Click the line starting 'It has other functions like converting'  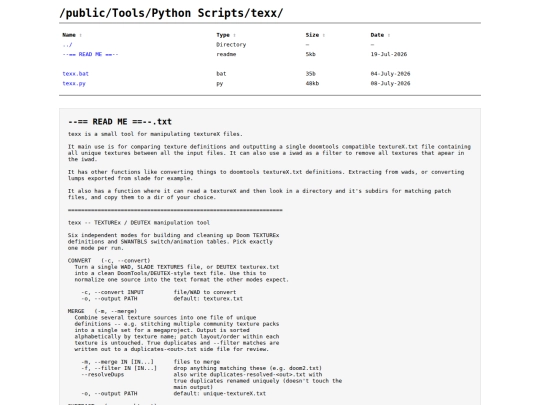(266, 172)
